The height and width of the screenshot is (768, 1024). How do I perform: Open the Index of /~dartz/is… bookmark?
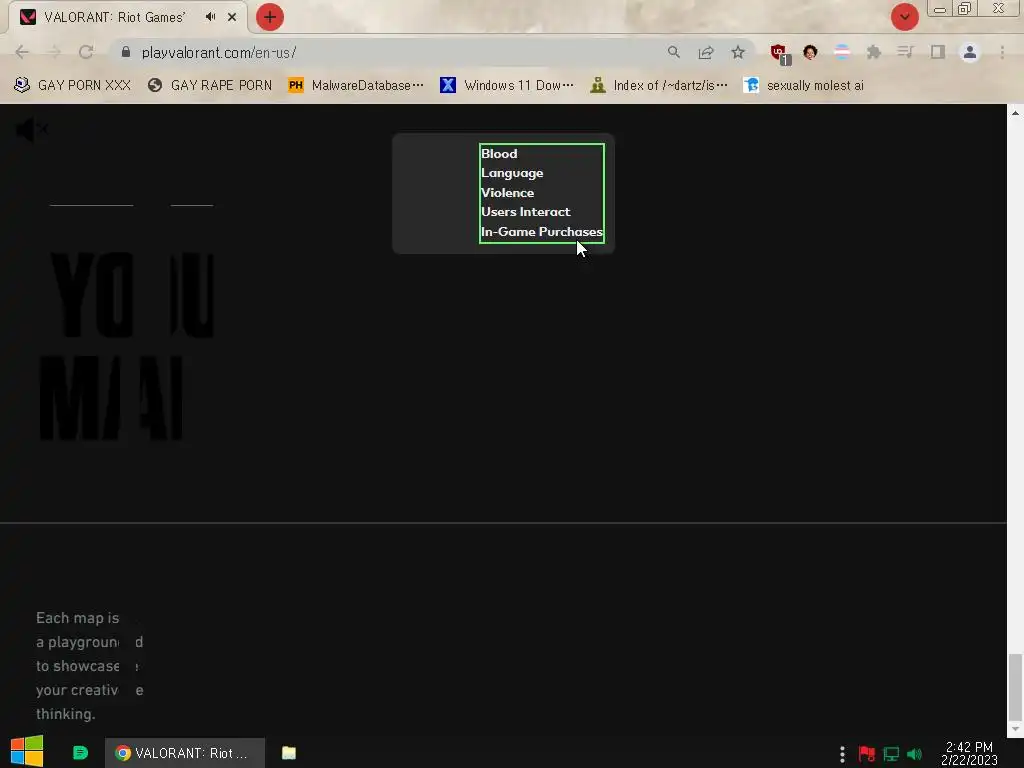coord(659,86)
